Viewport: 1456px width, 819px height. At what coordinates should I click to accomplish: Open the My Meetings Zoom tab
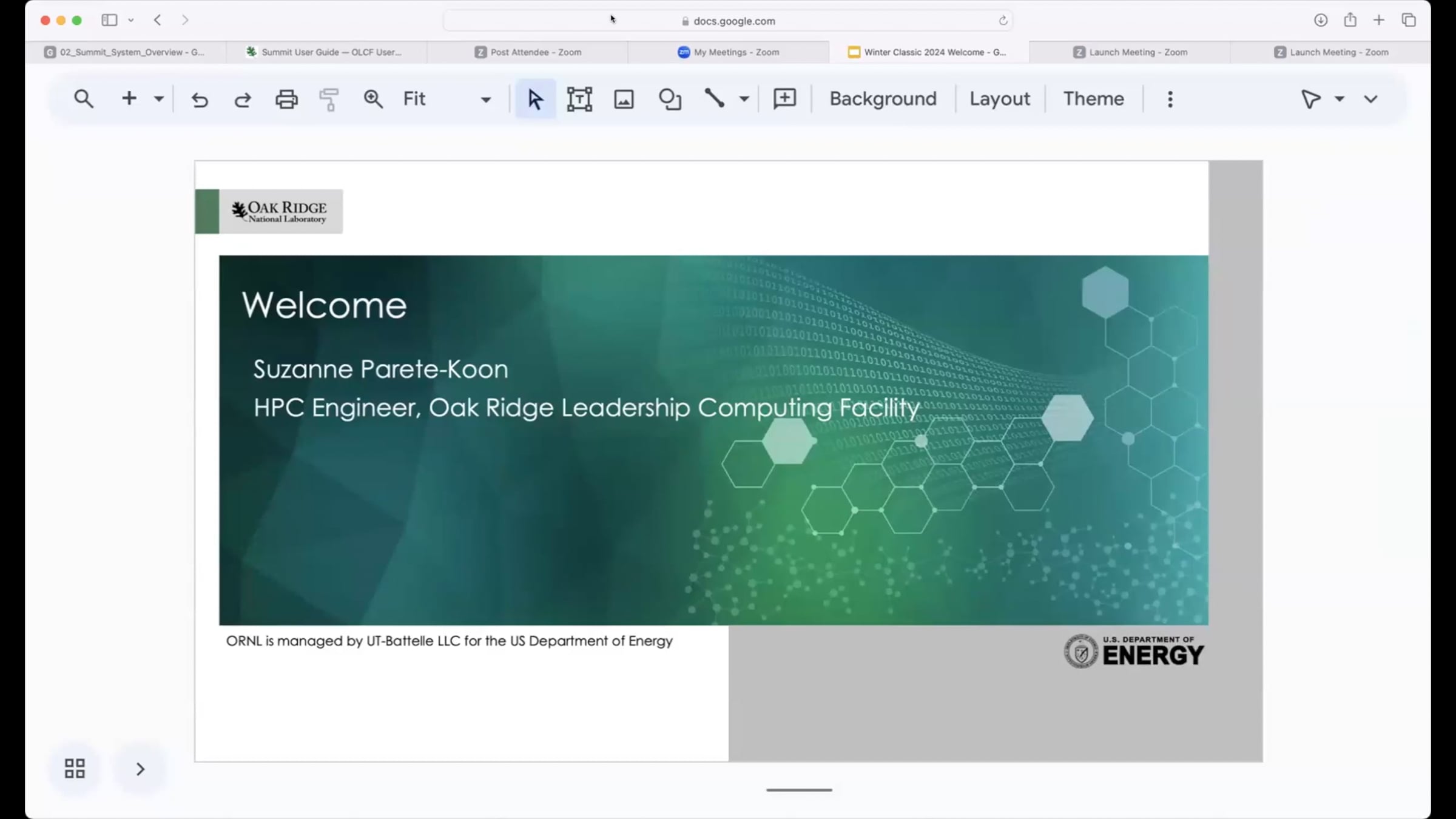[x=729, y=52]
